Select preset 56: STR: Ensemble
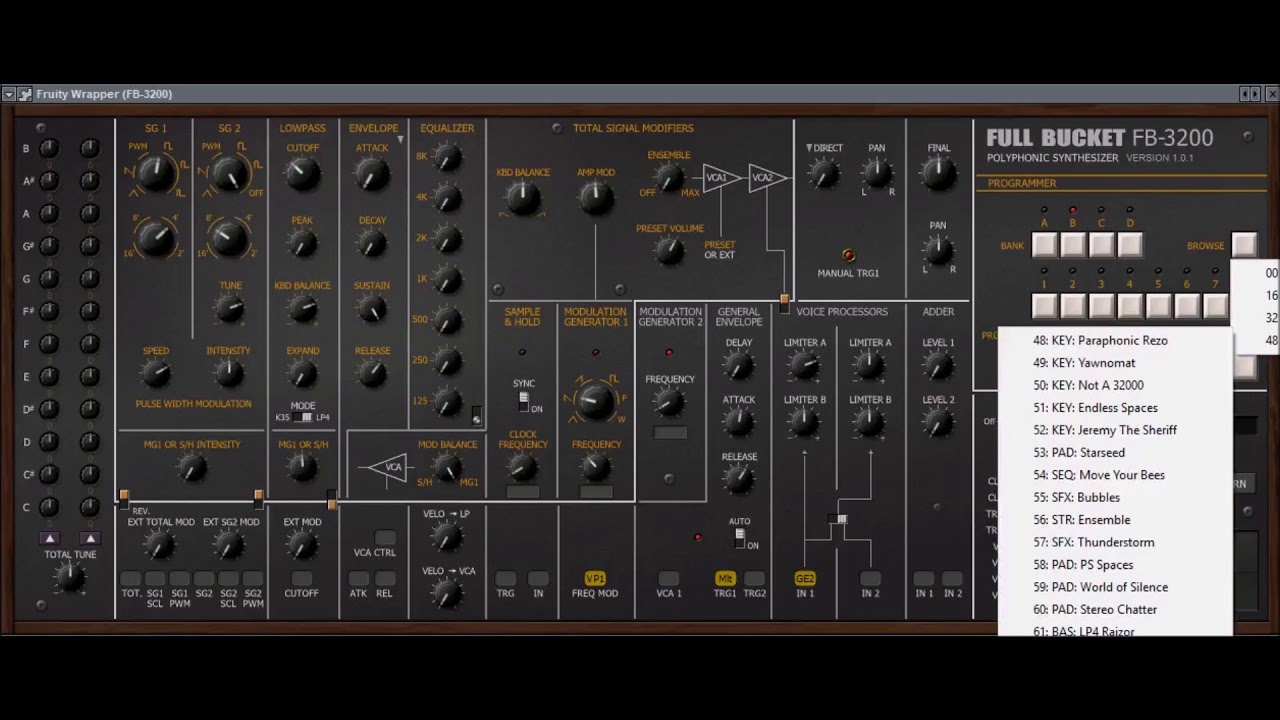The image size is (1280, 720). tap(1115, 520)
